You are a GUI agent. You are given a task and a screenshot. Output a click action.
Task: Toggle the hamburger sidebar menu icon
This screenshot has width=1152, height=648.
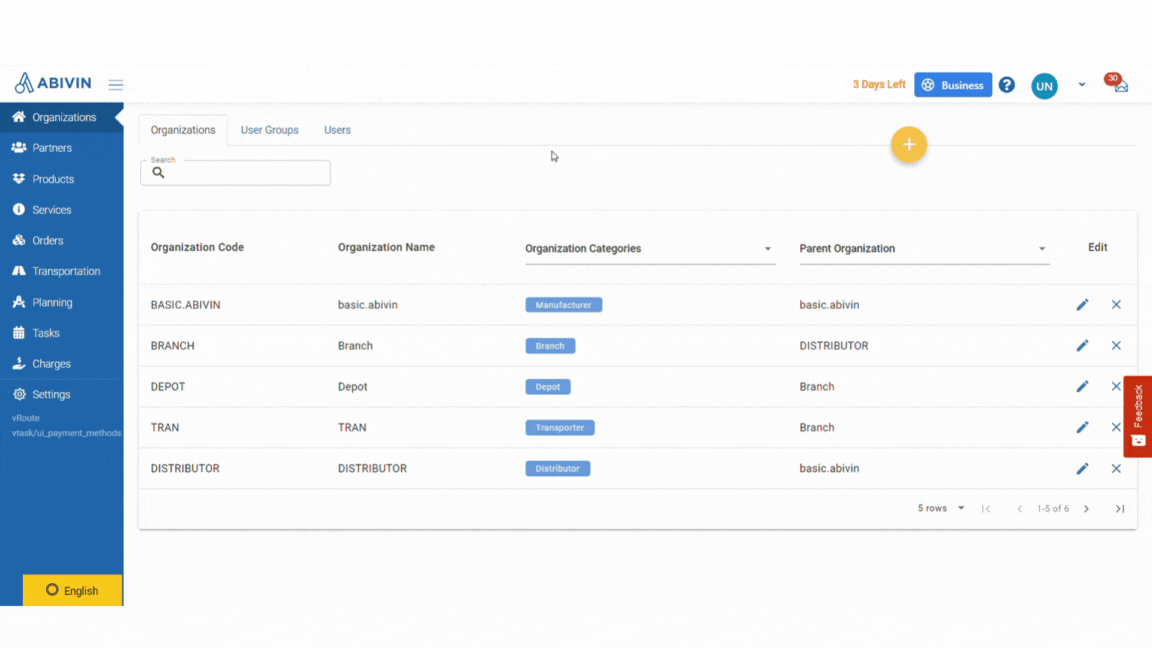tap(115, 84)
